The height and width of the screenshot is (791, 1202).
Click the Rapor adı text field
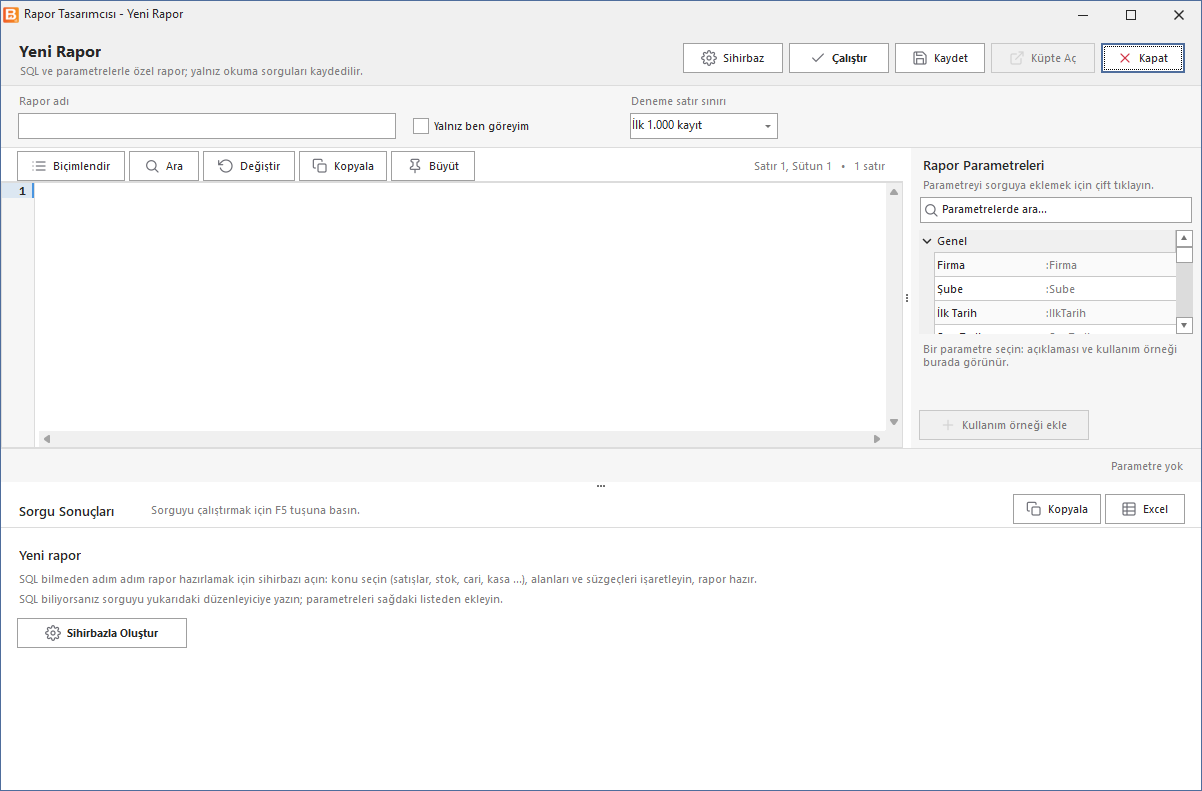207,126
